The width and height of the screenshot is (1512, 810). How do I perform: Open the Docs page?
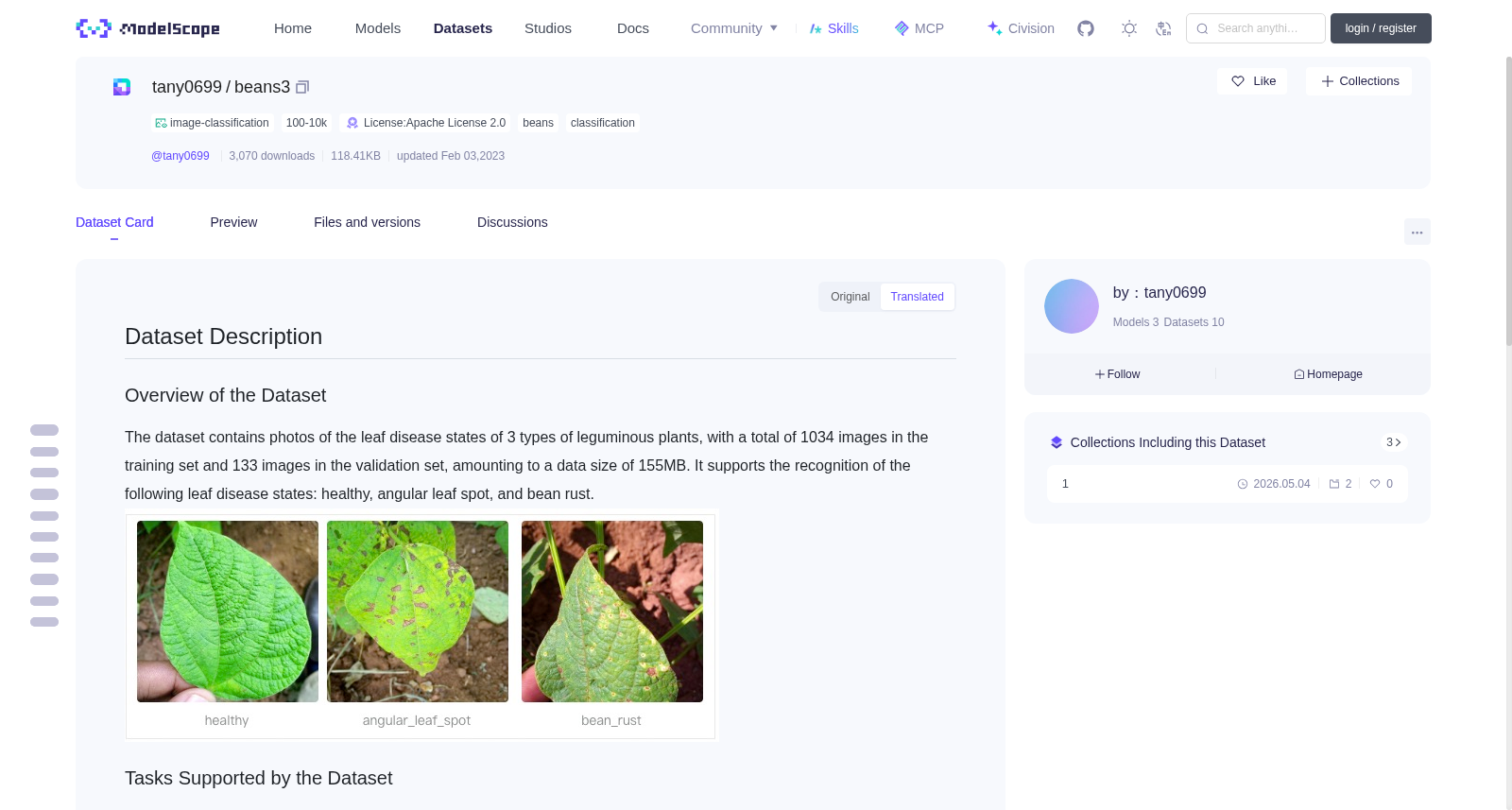coord(633,28)
